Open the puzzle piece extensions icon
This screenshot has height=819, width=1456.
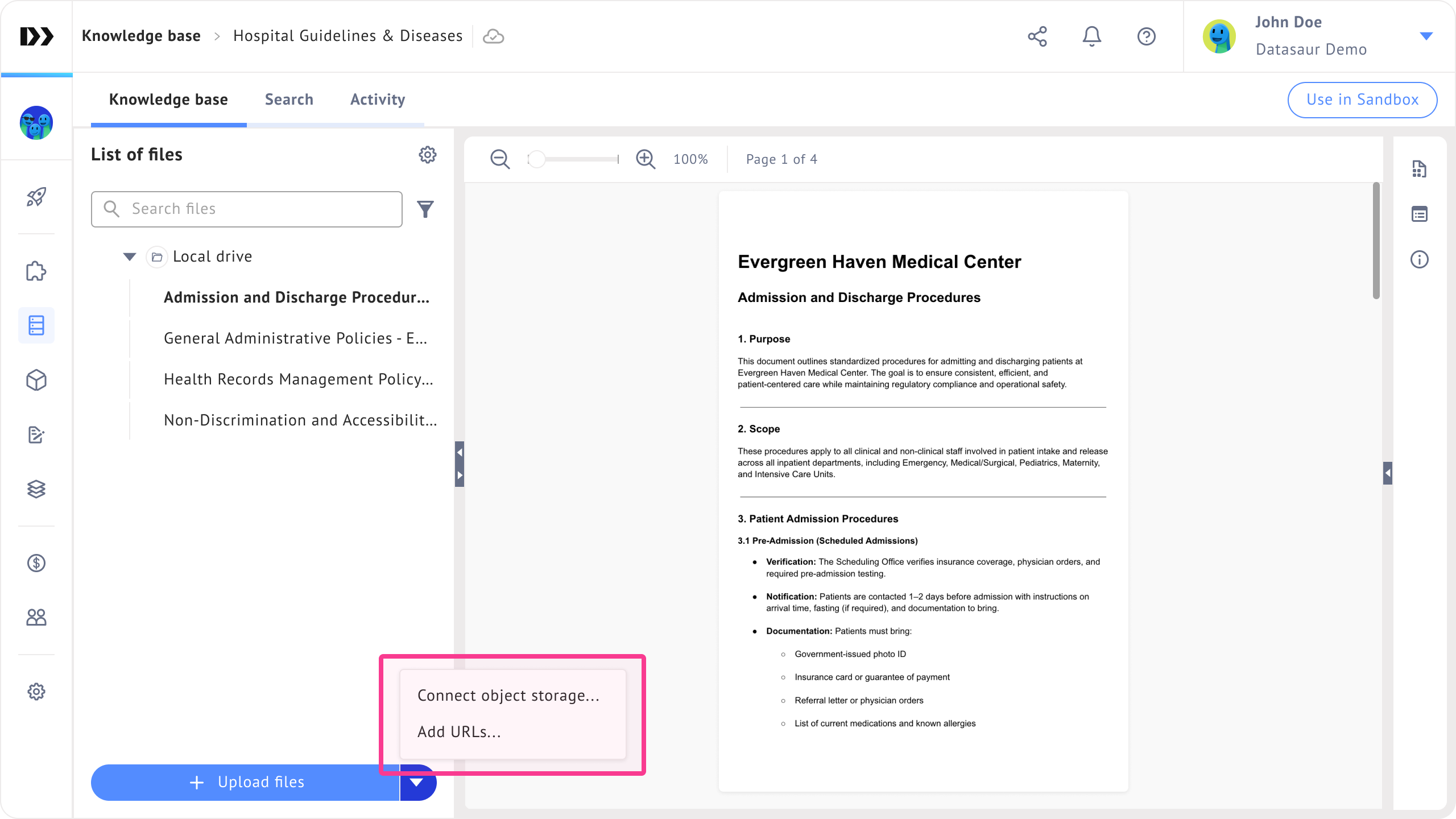[36, 271]
